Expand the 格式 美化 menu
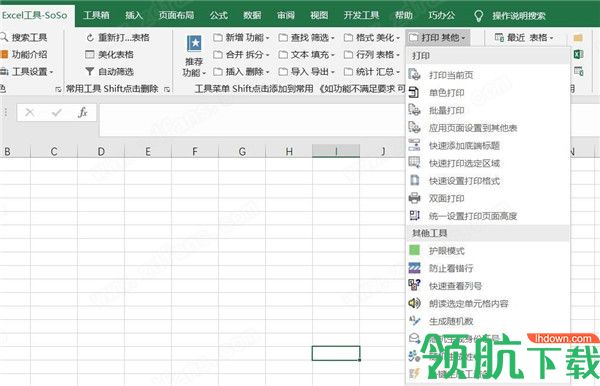Viewport: 600px width, 386px height. click(x=372, y=37)
